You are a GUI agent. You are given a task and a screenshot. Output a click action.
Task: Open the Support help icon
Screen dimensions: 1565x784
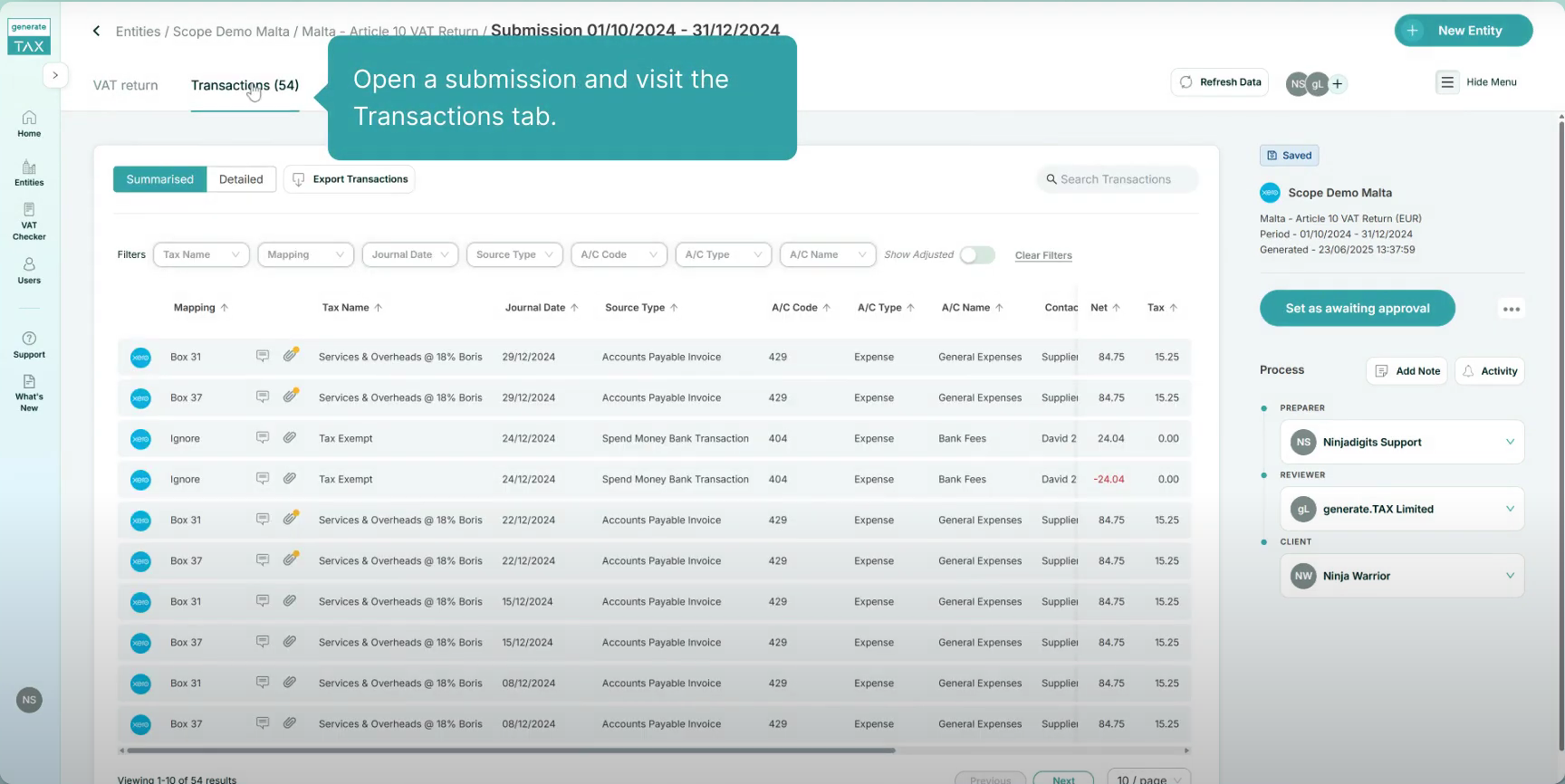(29, 344)
